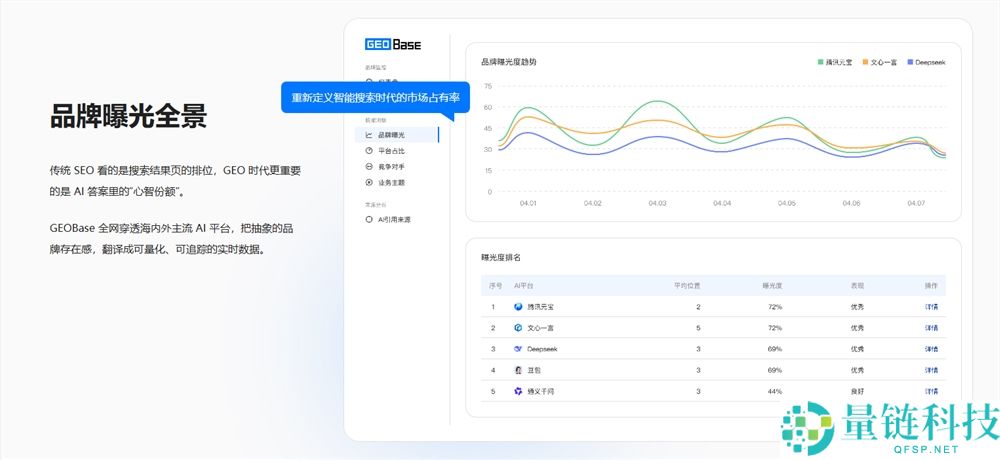Click the 曝光度排名 table title
The image size is (1000, 460).
501,257
